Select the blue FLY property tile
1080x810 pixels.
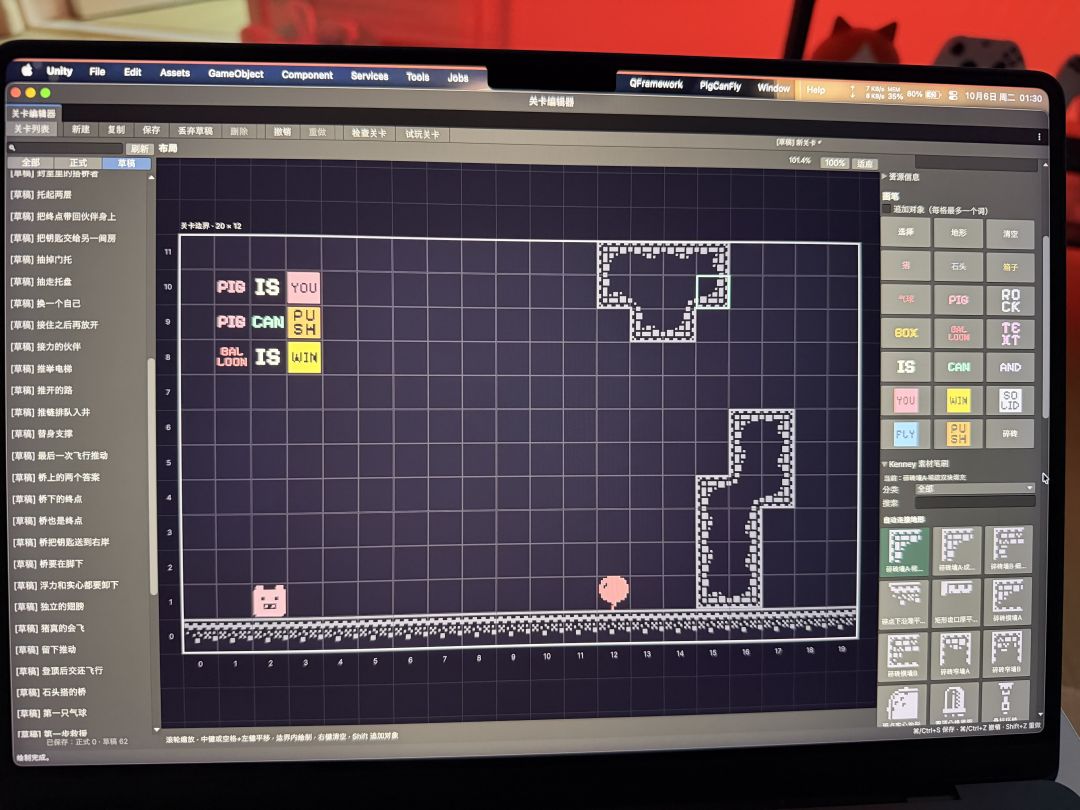pos(906,433)
